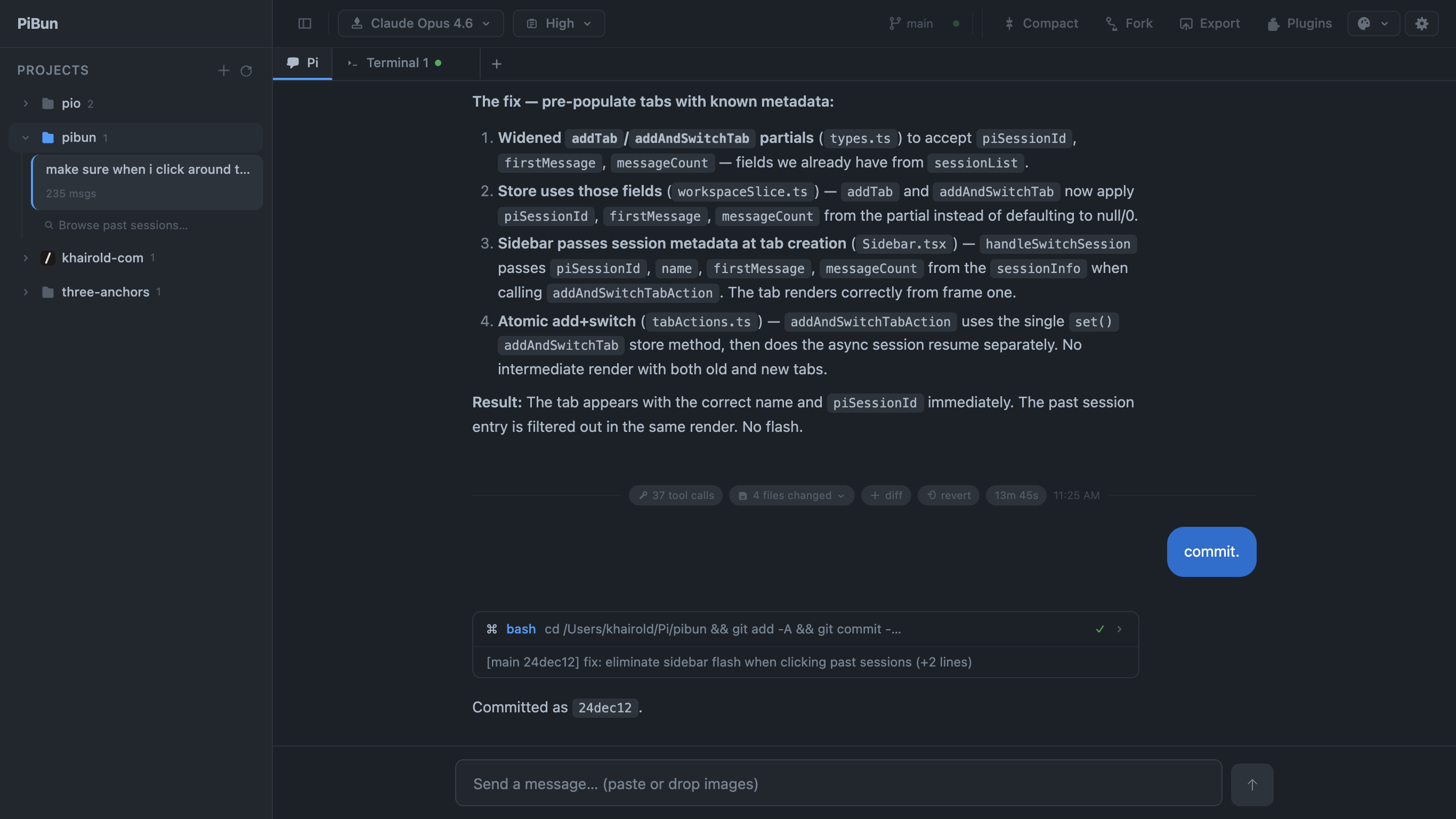Click the Export button
1456x819 pixels.
1210,23
